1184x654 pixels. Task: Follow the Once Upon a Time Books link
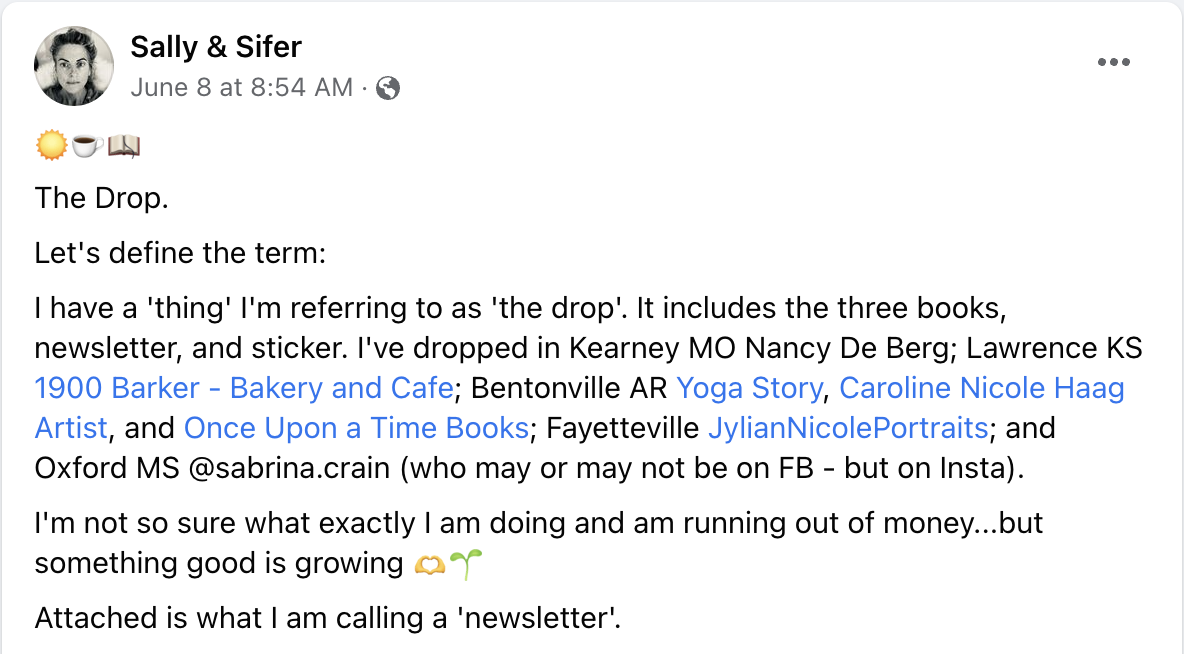[356, 428]
